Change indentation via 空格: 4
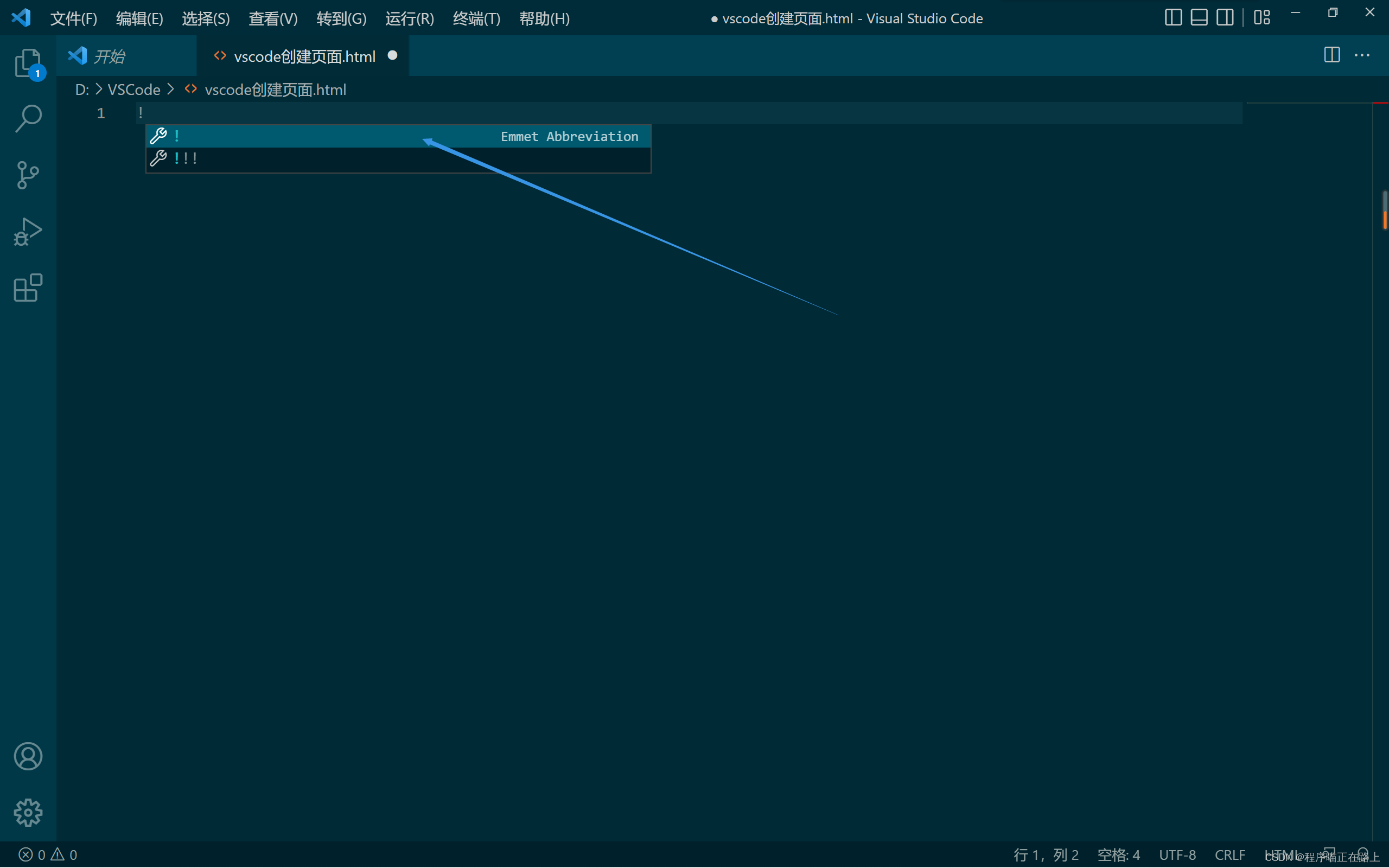 tap(1118, 854)
